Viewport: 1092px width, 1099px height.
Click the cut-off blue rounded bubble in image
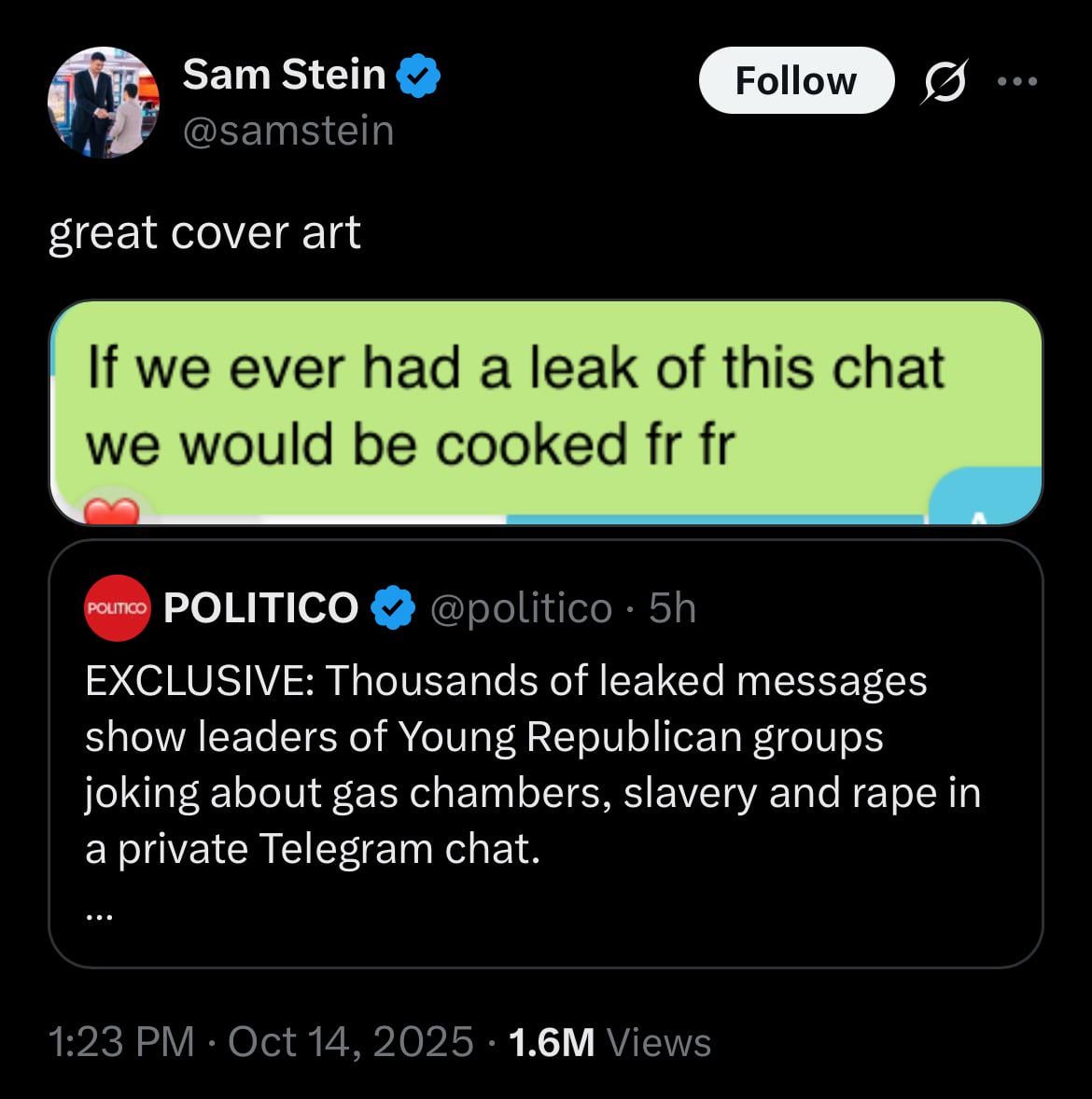pyautogui.click(x=985, y=499)
